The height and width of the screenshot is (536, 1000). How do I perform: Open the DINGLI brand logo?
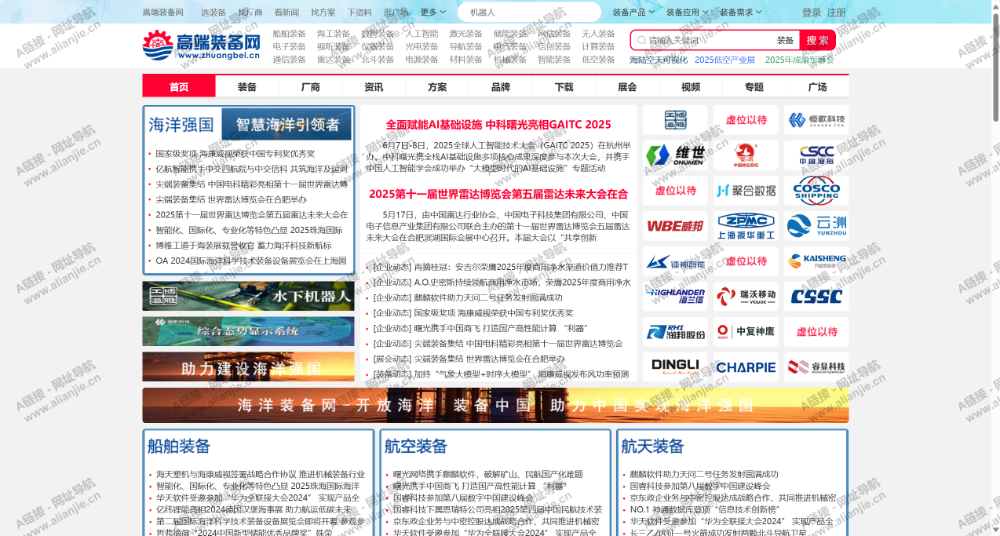pyautogui.click(x=675, y=367)
